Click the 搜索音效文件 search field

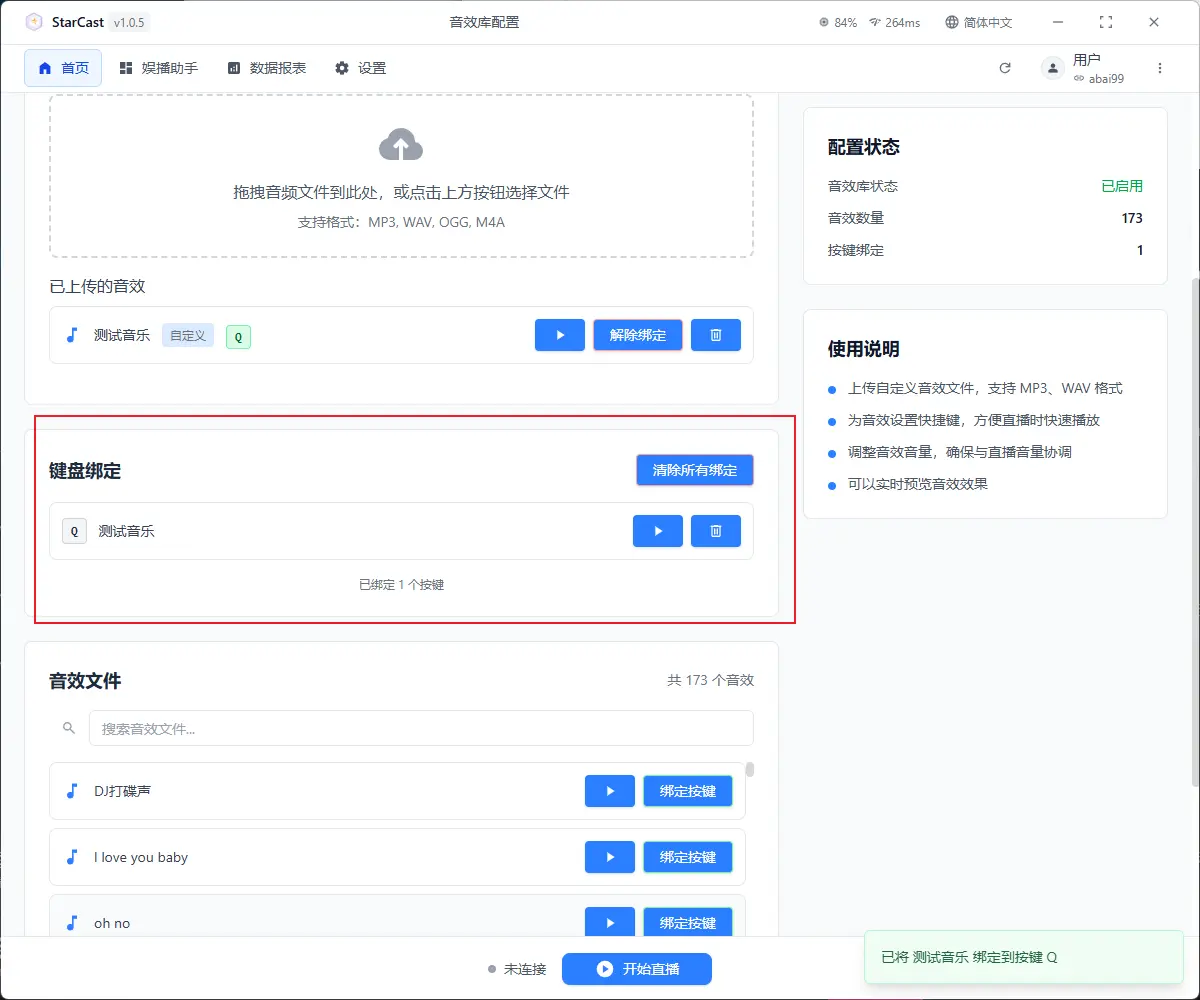[420, 729]
